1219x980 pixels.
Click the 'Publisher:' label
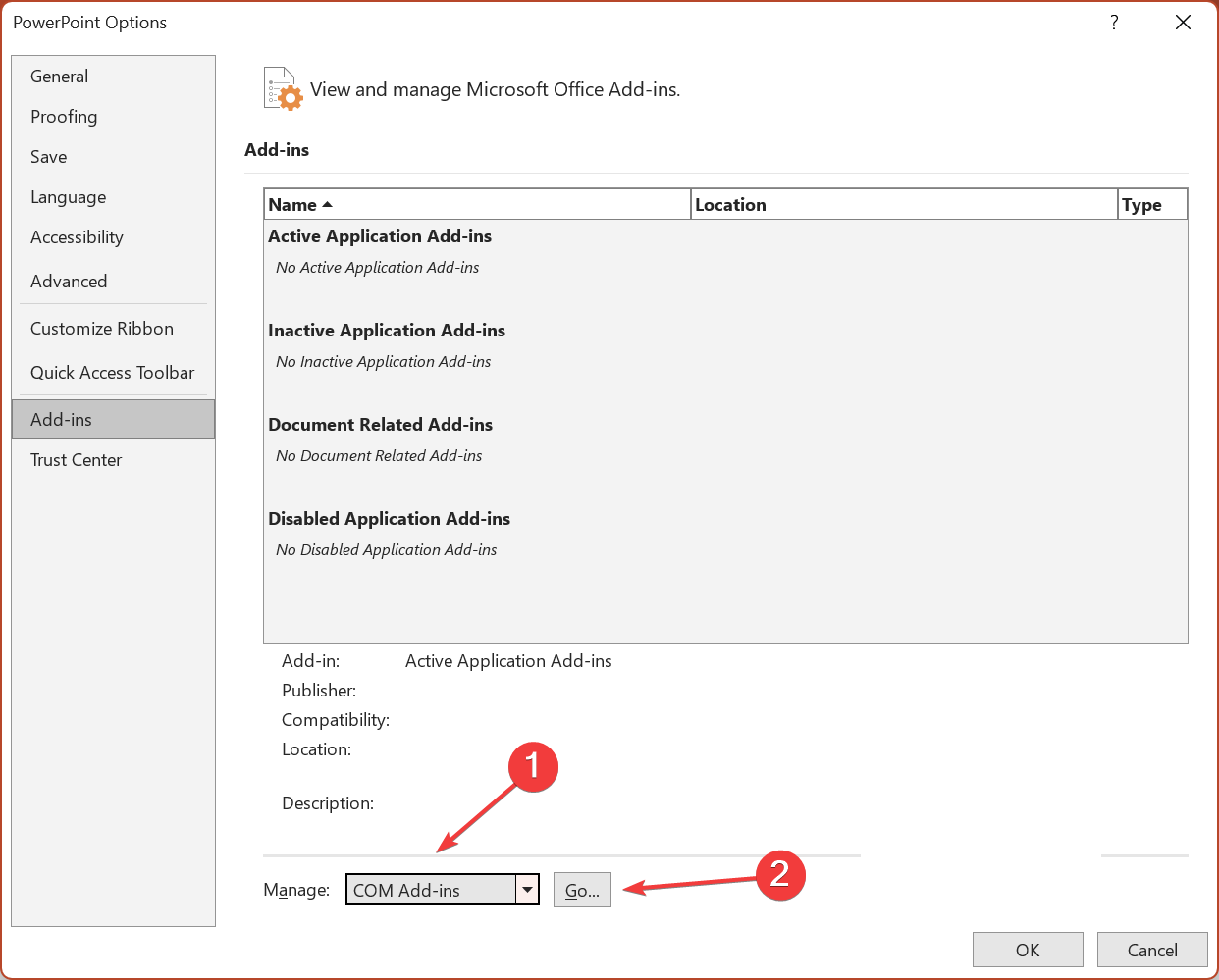(x=319, y=691)
